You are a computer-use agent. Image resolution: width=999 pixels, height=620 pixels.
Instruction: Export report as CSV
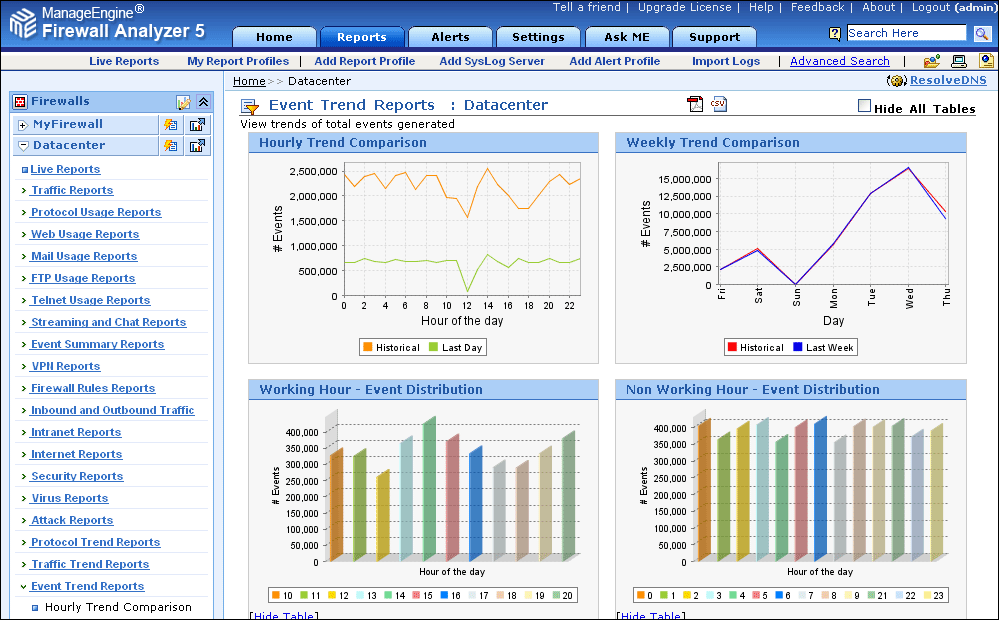pos(719,104)
